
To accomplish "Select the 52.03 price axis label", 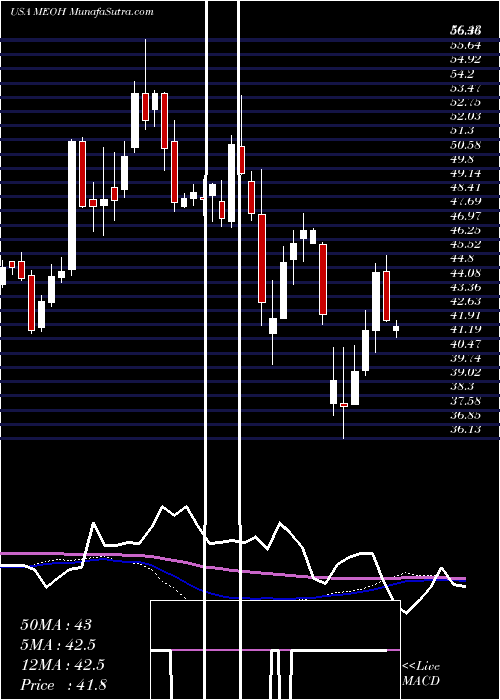I will (x=466, y=117).
